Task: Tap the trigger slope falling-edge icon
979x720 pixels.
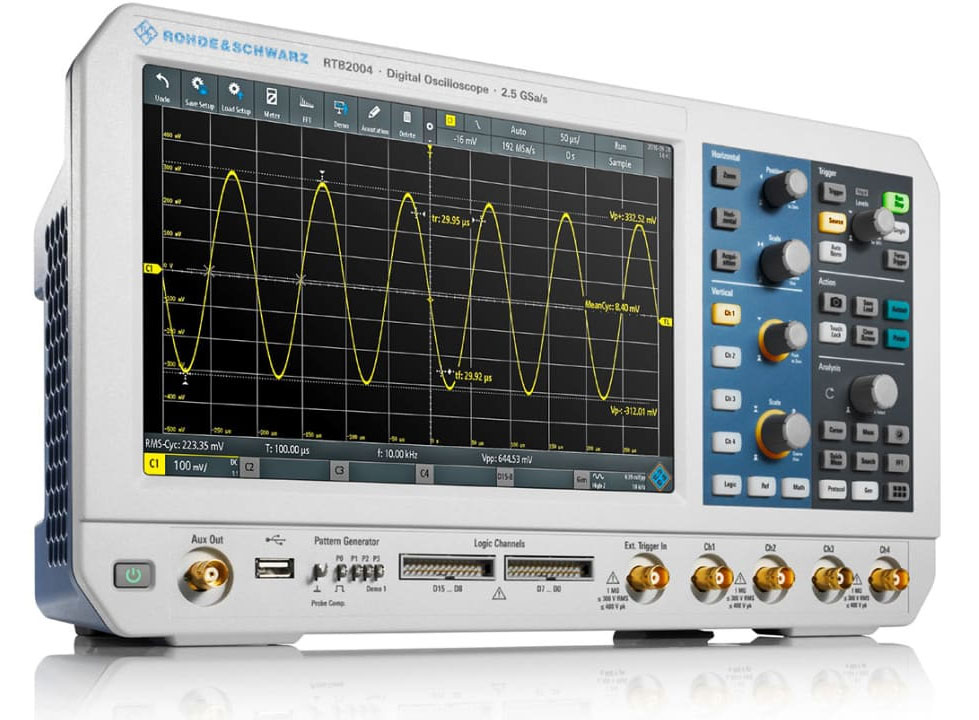Action: 478,125
